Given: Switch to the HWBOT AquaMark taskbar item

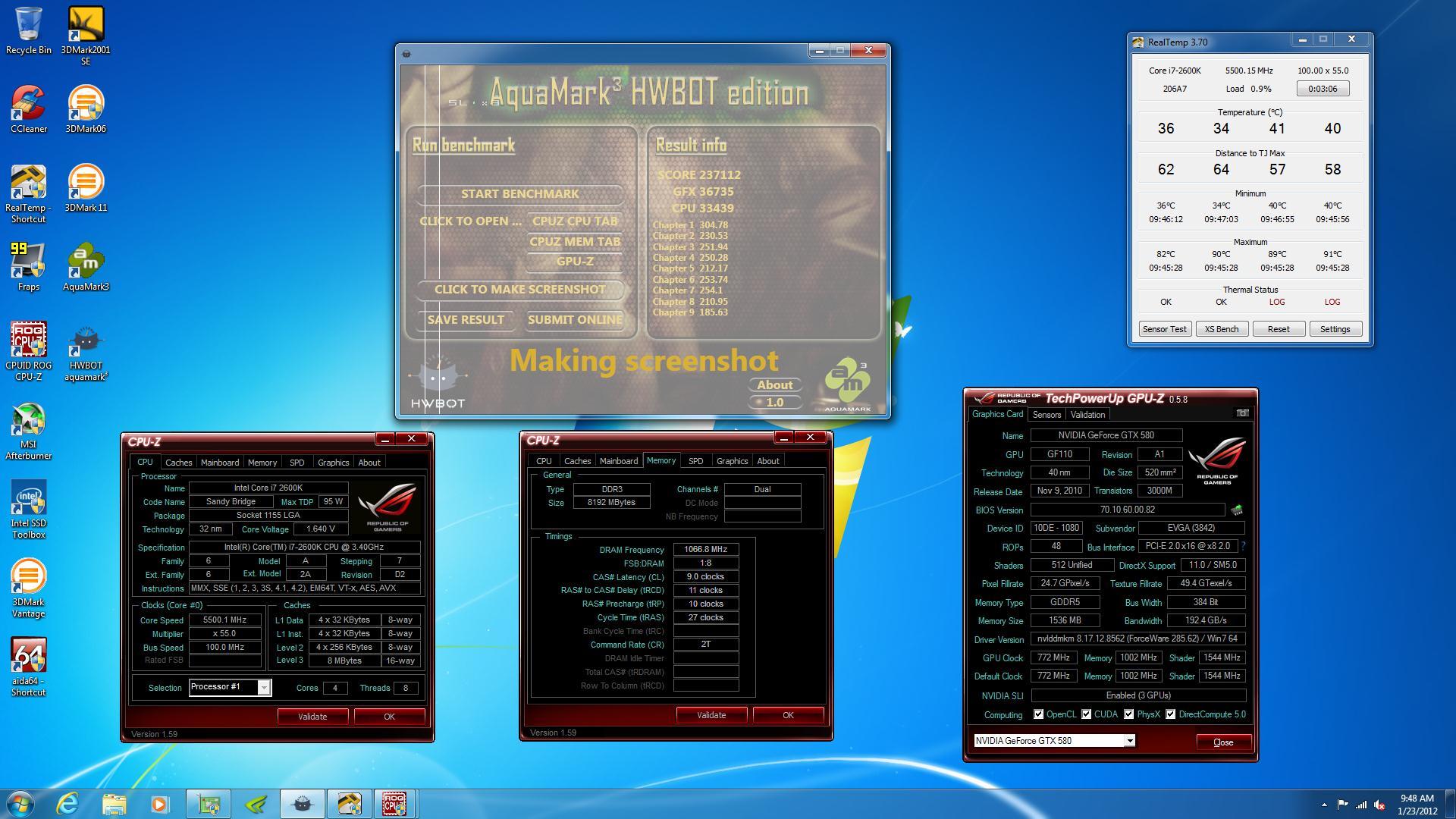Looking at the screenshot, I should (x=302, y=804).
